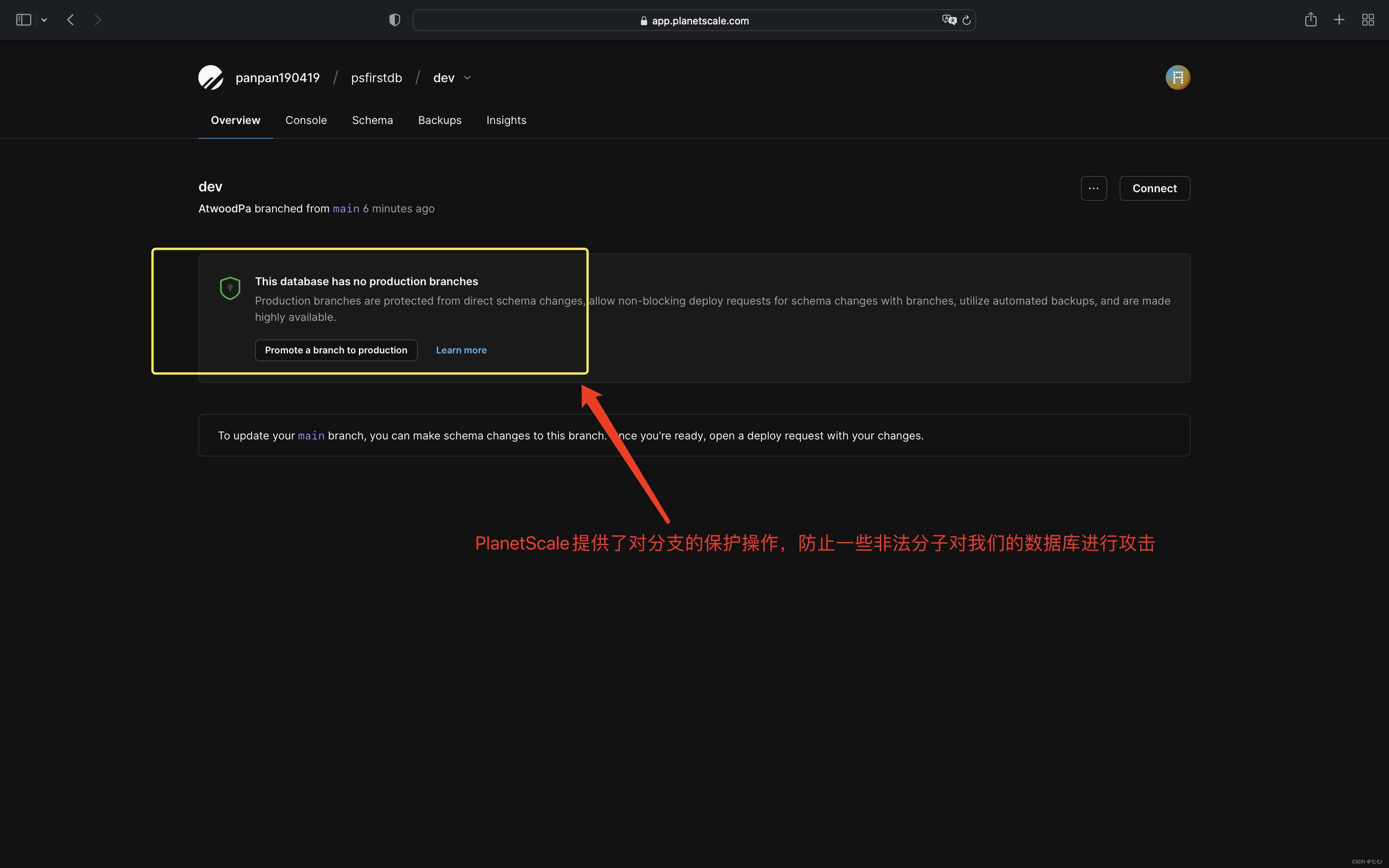Select the dev branch breadcrumb
Image resolution: width=1389 pixels, height=868 pixels.
[444, 77]
